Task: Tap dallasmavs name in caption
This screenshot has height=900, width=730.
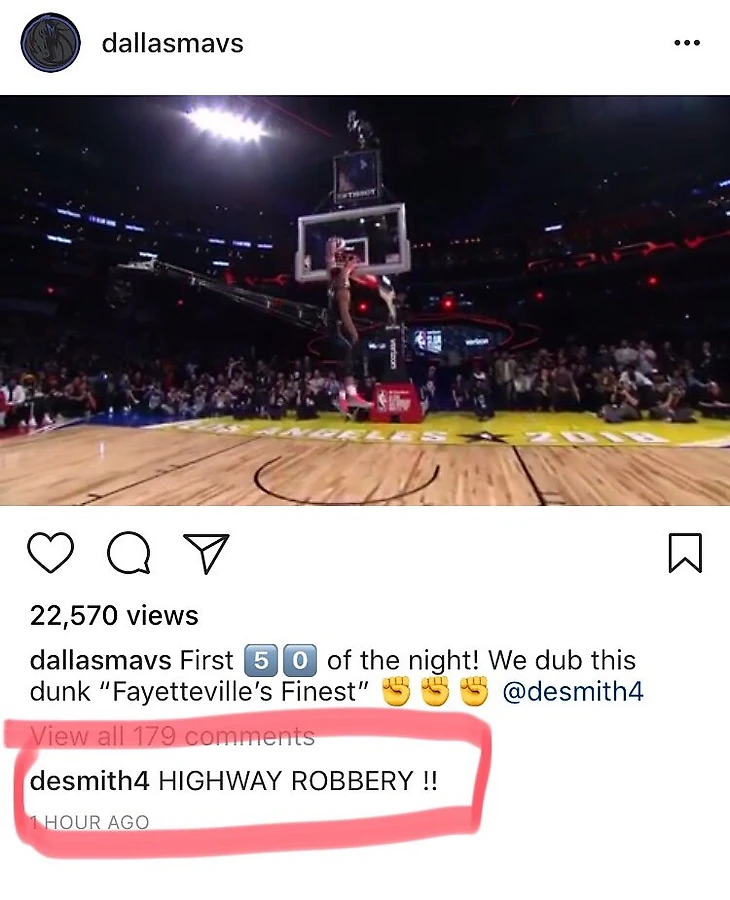Action: pyautogui.click(x=100, y=660)
